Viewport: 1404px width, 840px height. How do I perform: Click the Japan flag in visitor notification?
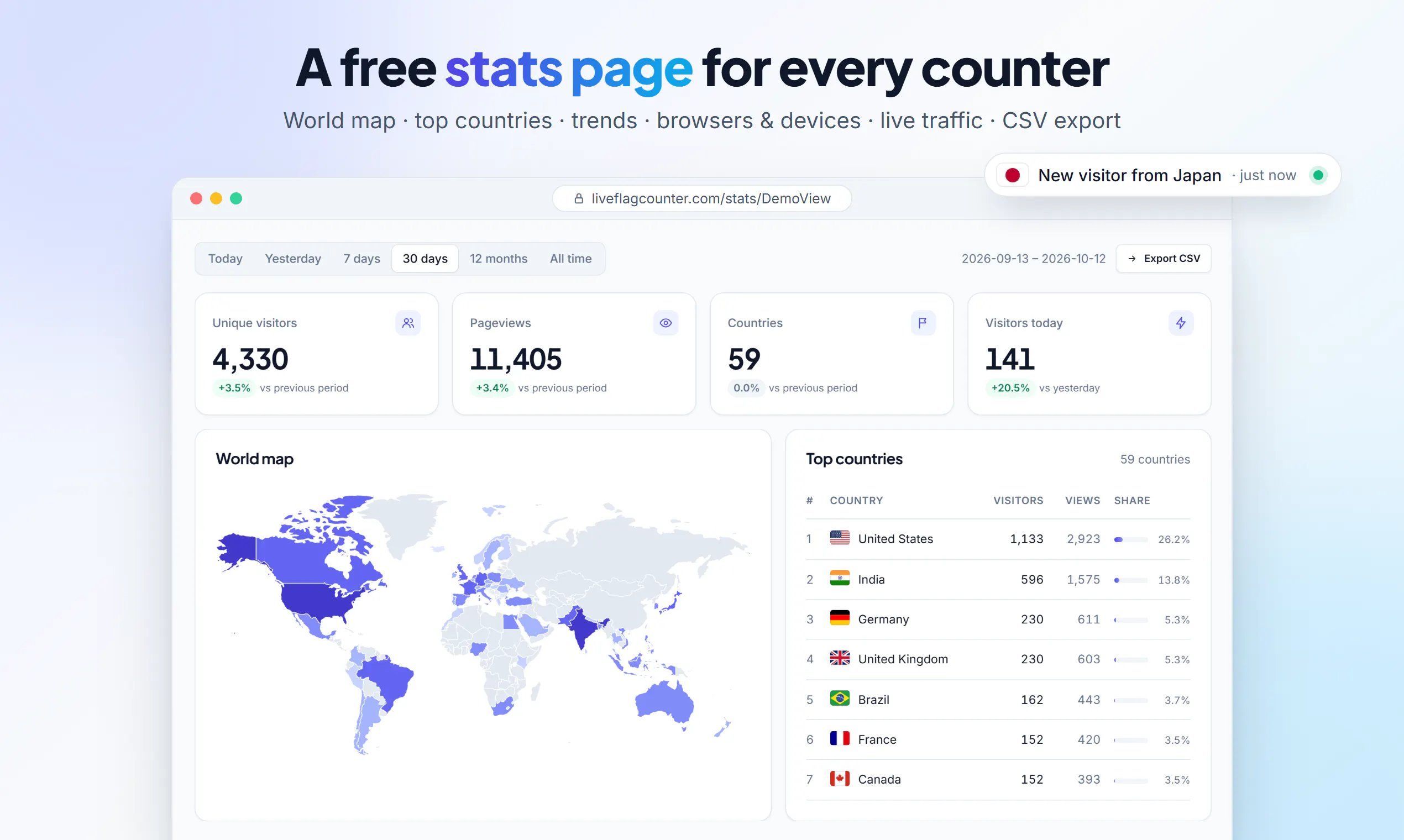point(1012,175)
